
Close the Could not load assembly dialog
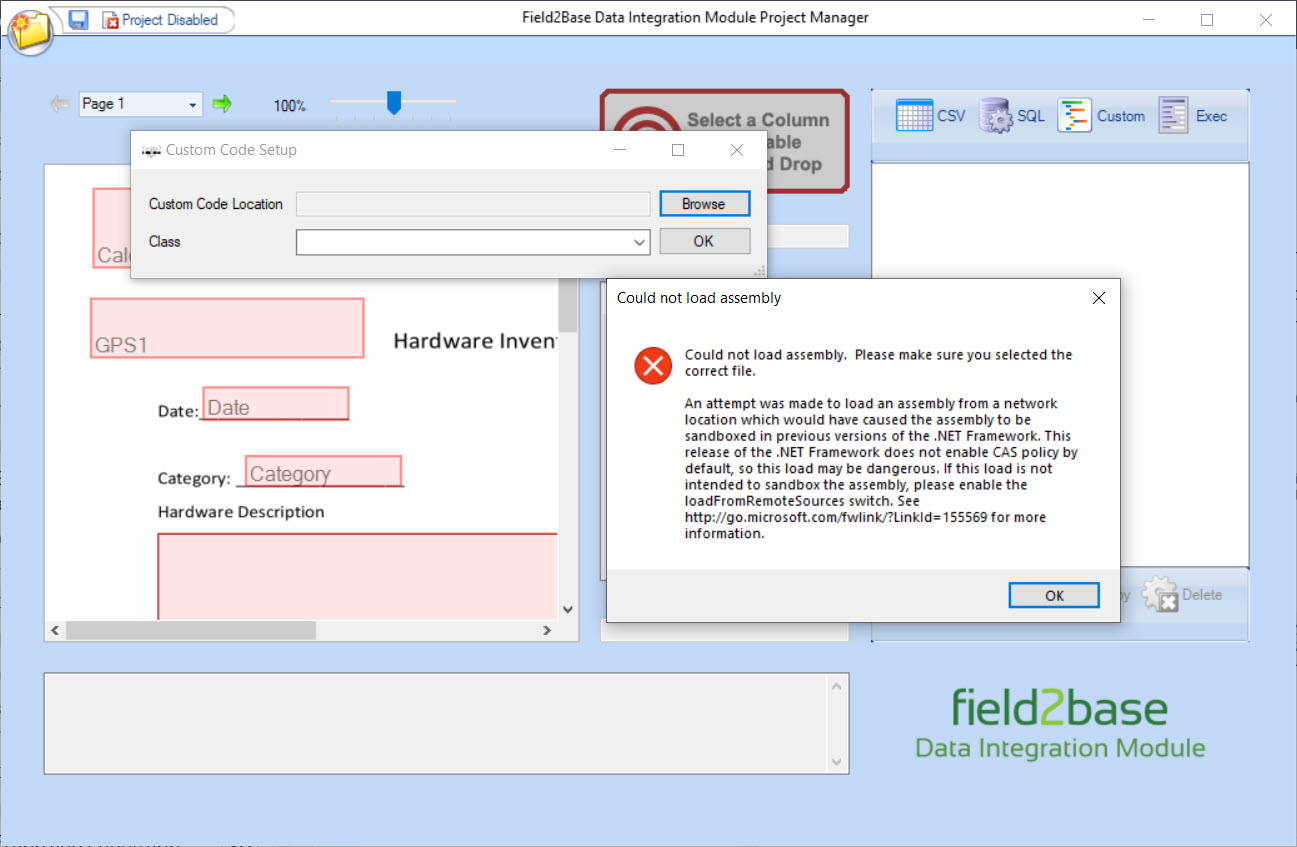(1099, 298)
